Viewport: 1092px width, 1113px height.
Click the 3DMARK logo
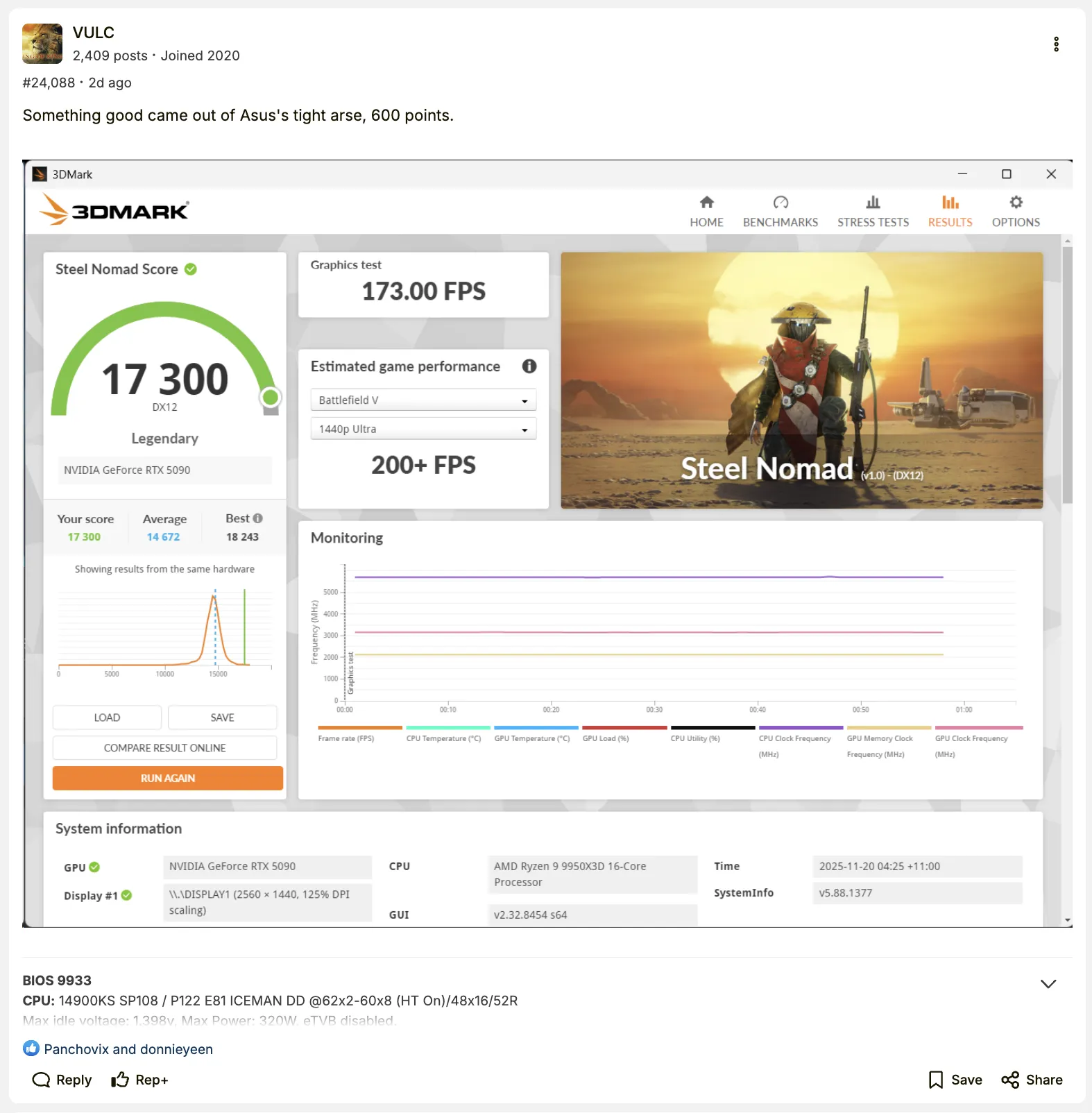click(114, 210)
